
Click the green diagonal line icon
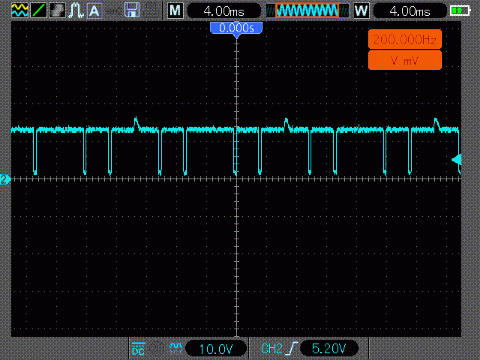coord(39,10)
